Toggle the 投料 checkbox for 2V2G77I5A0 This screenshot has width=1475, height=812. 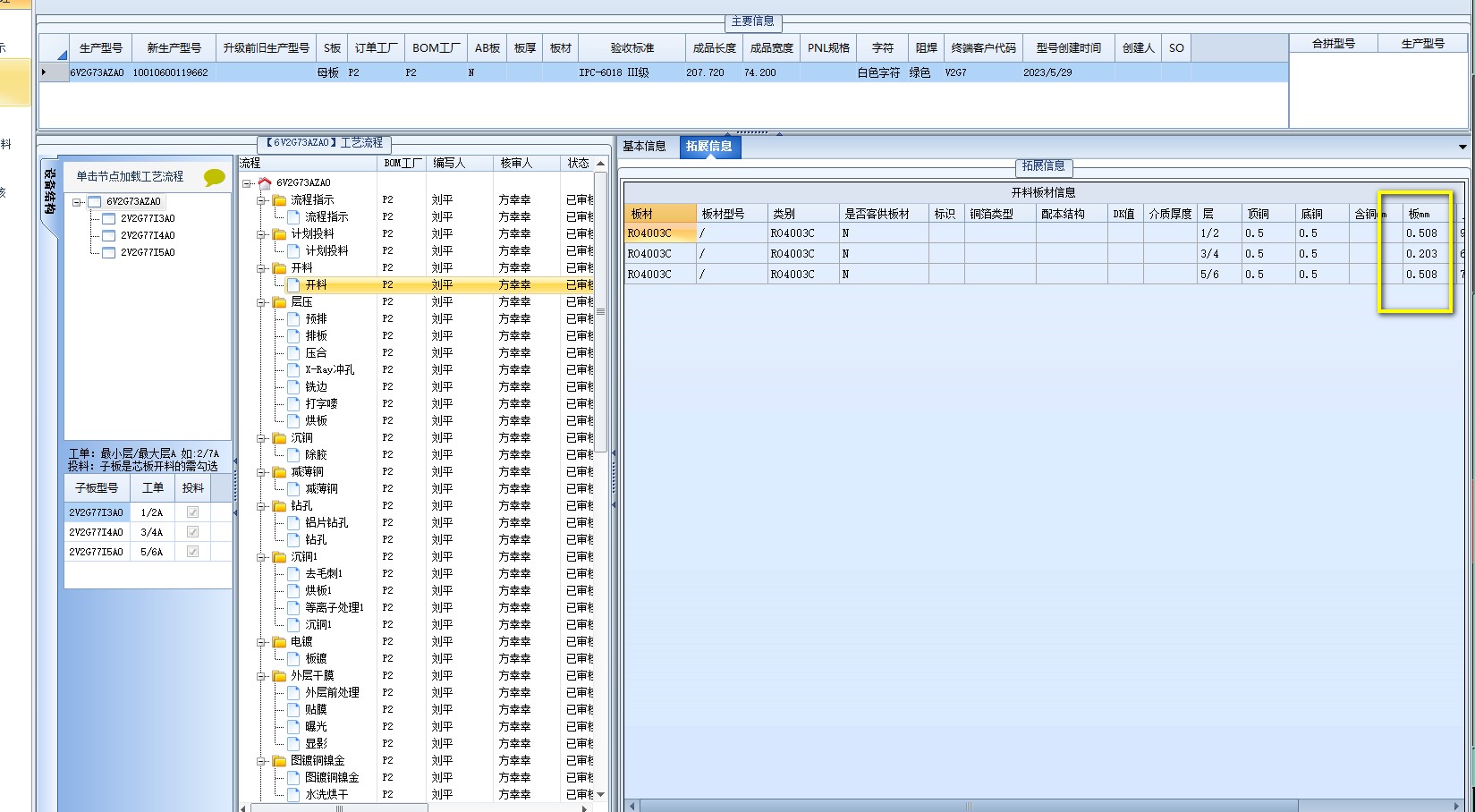(192, 552)
